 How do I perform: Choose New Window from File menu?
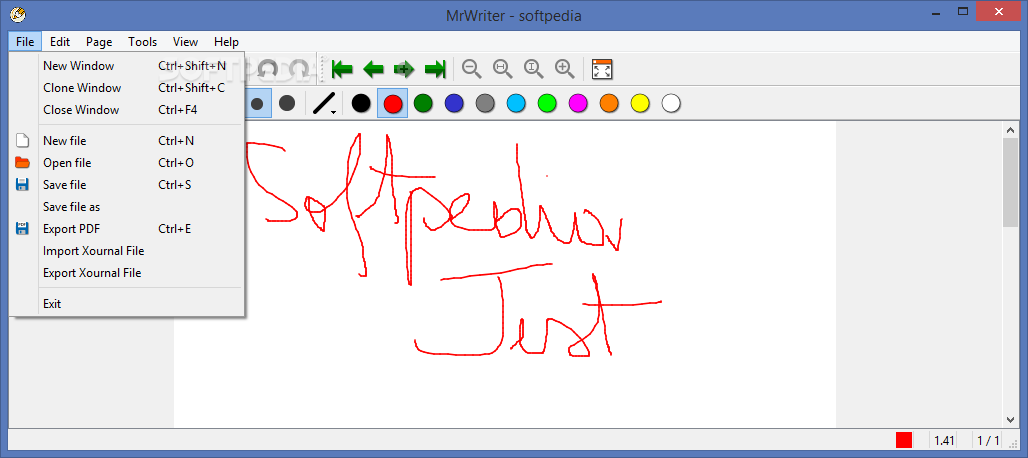pyautogui.click(x=127, y=66)
